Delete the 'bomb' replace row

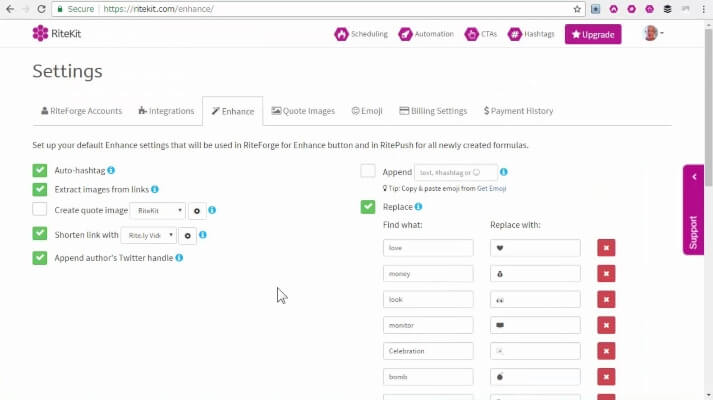(x=606, y=377)
